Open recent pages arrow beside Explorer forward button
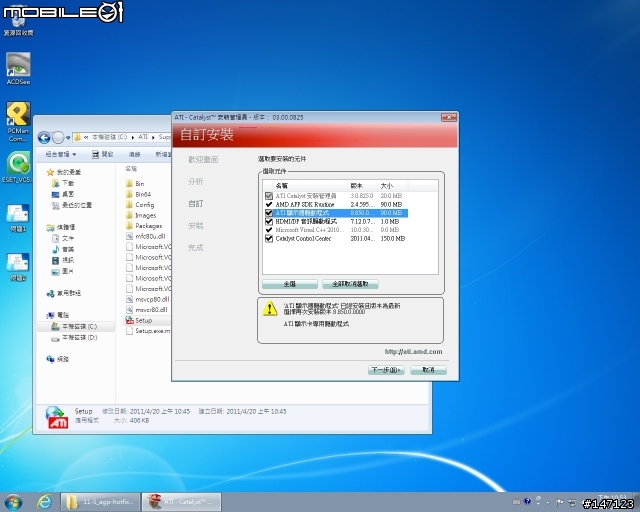This screenshot has height=512, width=640. click(68, 138)
